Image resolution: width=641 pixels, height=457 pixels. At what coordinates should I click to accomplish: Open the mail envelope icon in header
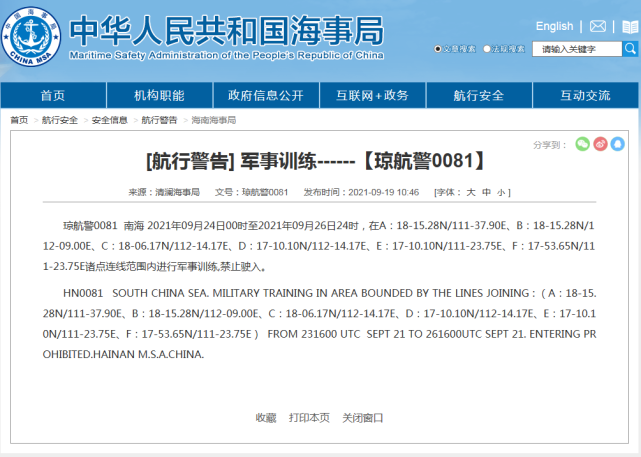coord(598,27)
